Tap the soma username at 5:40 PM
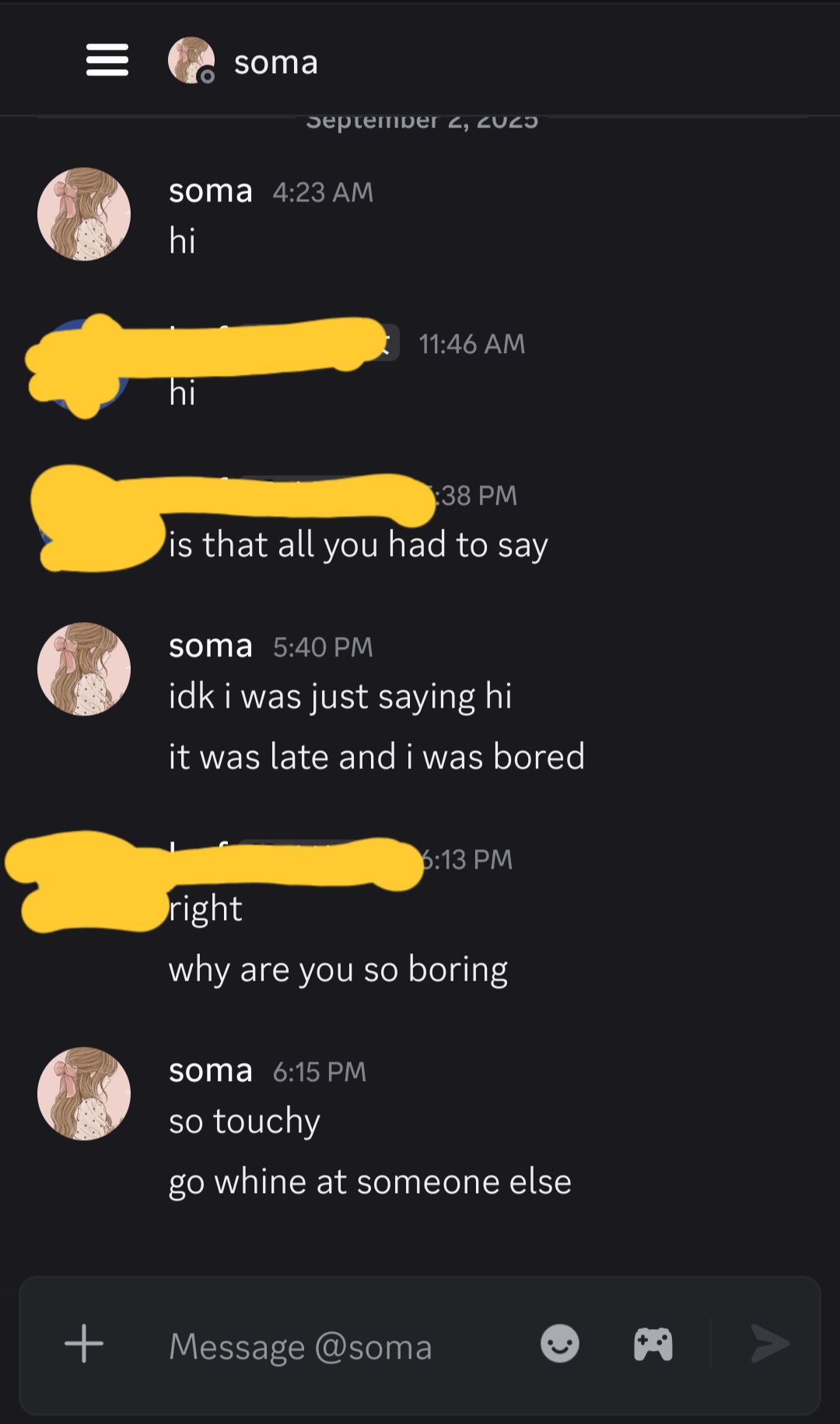This screenshot has width=840, height=1424. (211, 646)
